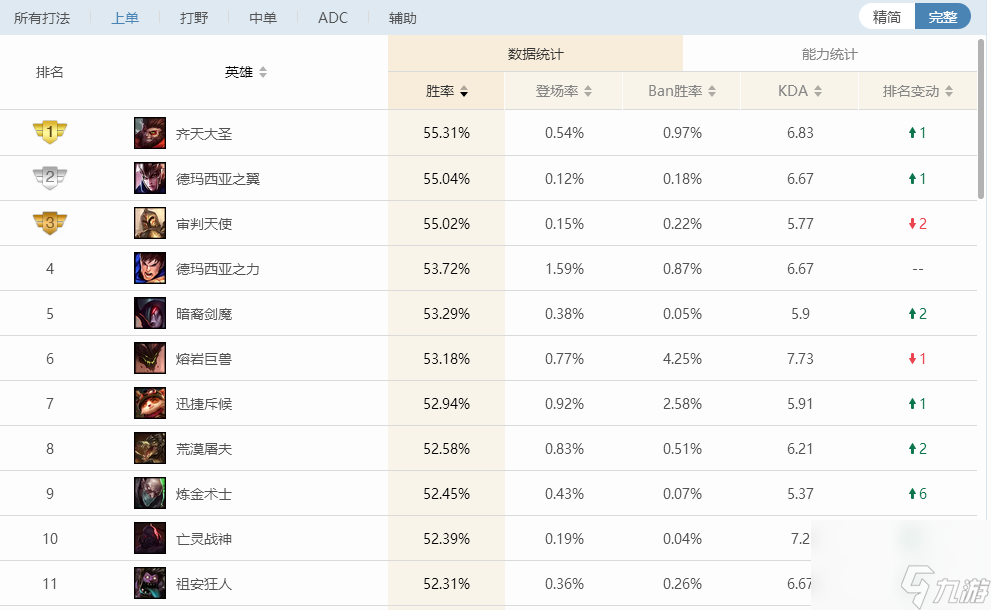991x610 pixels.
Task: Select the 上单 top lane tab
Action: click(x=125, y=18)
